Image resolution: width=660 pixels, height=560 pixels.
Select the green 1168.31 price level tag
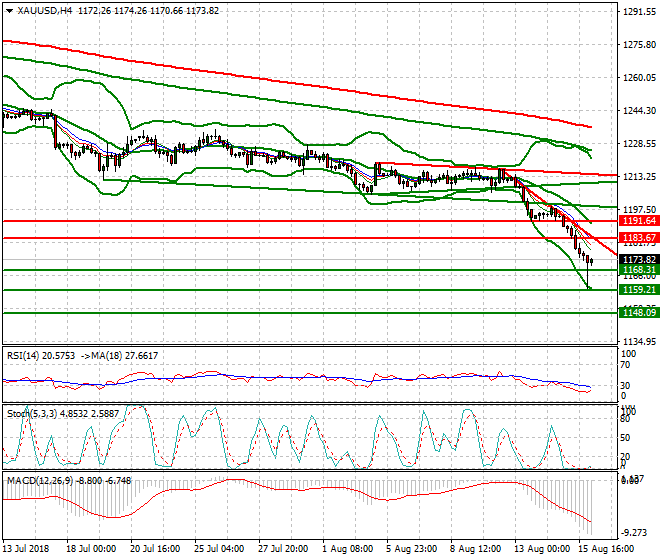pos(638,270)
